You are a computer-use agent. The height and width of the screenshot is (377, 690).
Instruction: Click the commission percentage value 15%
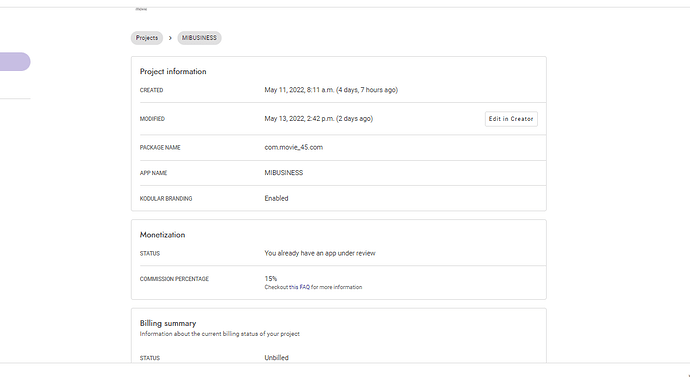click(271, 279)
